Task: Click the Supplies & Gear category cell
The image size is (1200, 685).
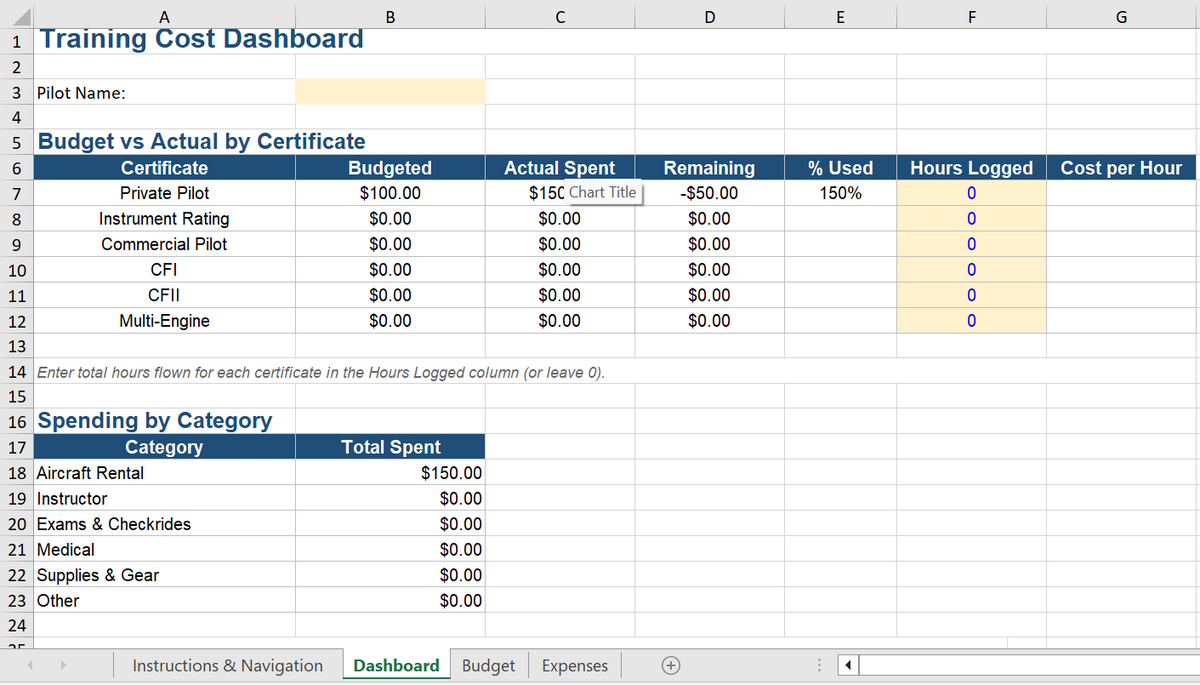Action: coord(164,575)
